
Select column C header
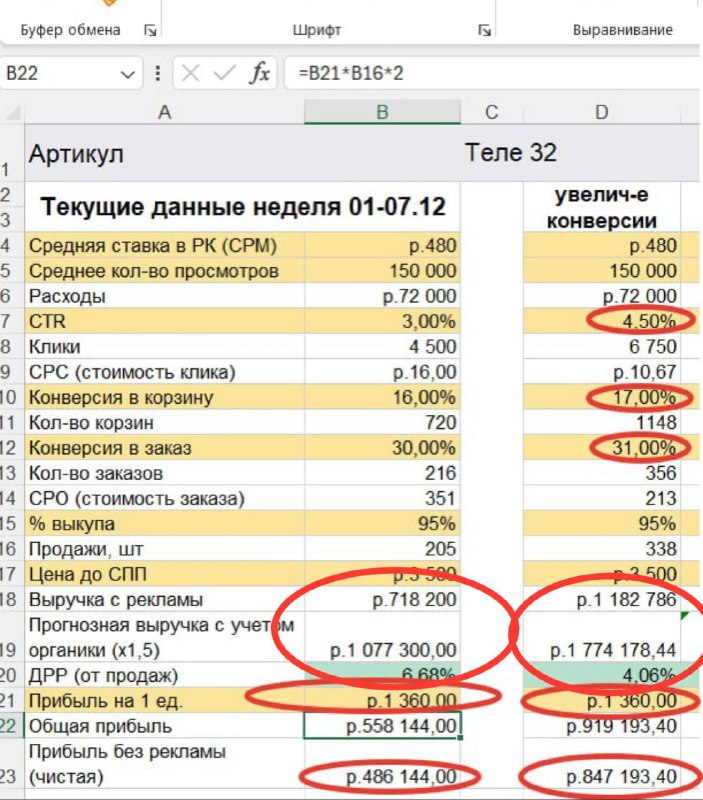click(491, 113)
